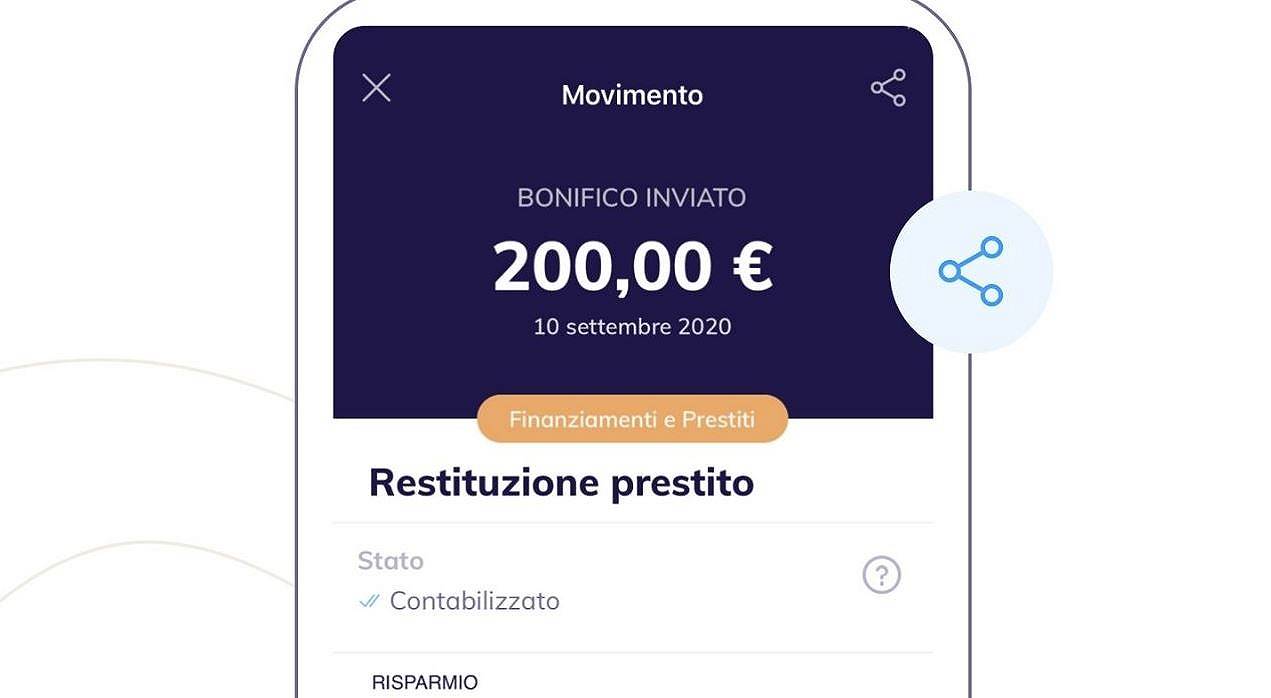The width and height of the screenshot is (1271, 698).
Task: Select the Movimento header title
Action: point(631,94)
